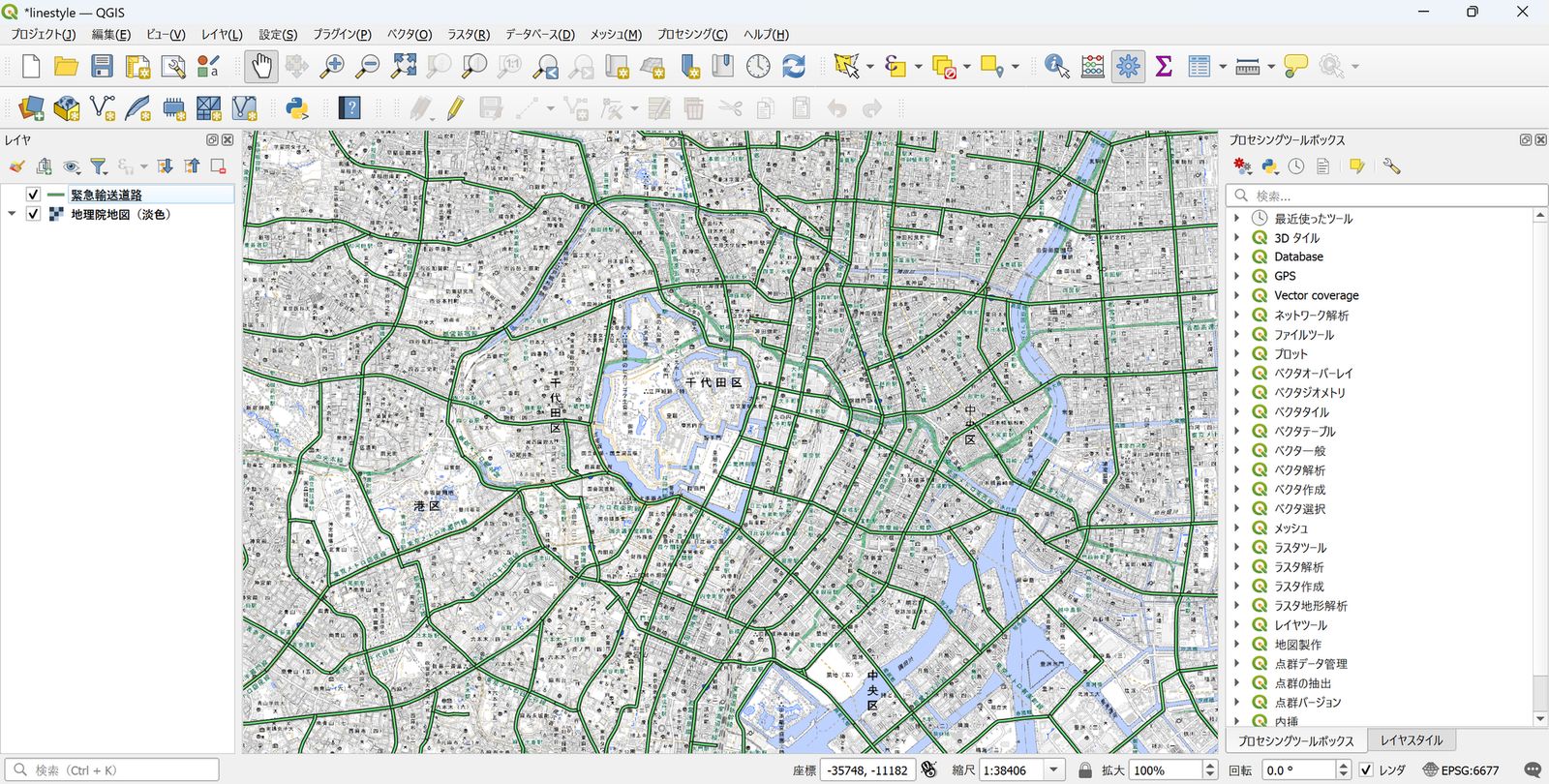The height and width of the screenshot is (784, 1549).
Task: Expand the 地図製作 group
Action: [x=1236, y=645]
